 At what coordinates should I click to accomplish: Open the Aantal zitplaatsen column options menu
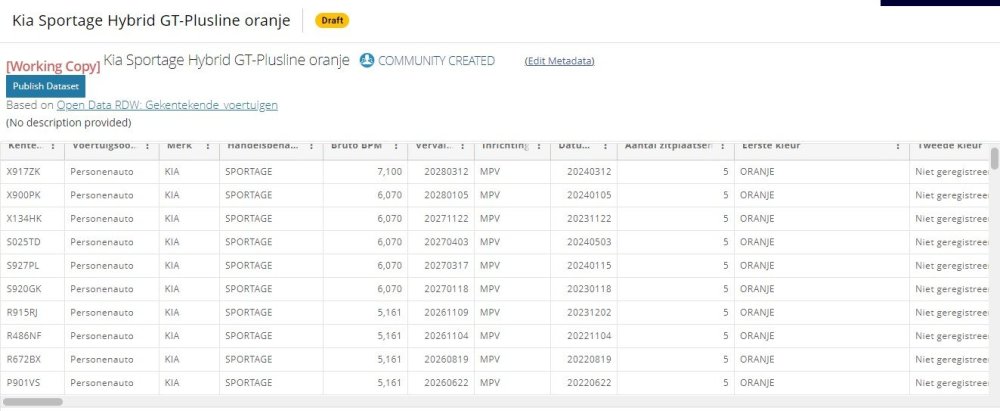pos(721,146)
